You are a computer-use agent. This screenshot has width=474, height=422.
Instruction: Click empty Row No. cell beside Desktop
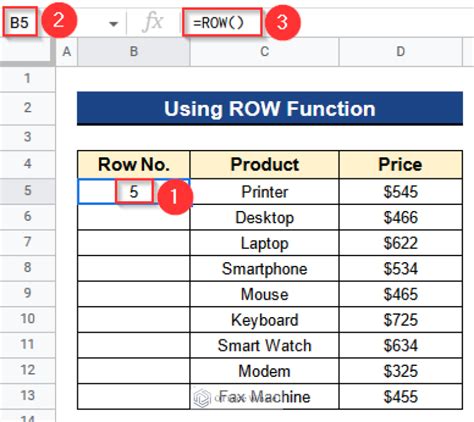click(x=134, y=217)
